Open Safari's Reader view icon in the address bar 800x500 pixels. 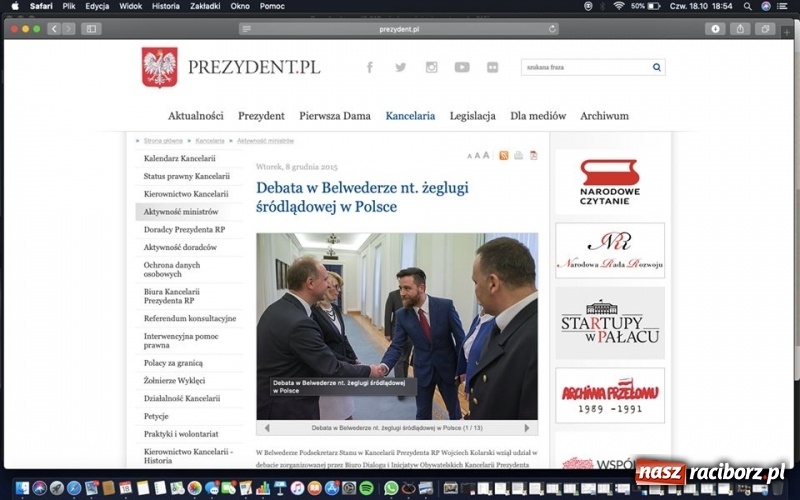click(246, 29)
